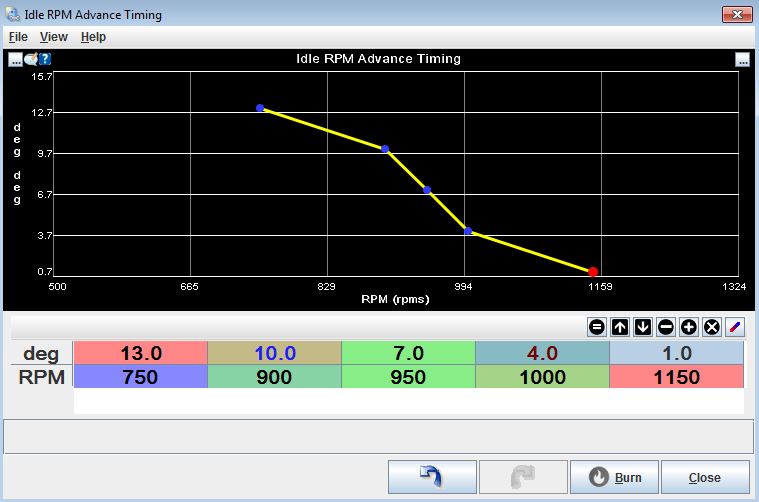The image size is (759, 502).
Task: Click the speech bubble notes icon
Action: click(x=31, y=59)
